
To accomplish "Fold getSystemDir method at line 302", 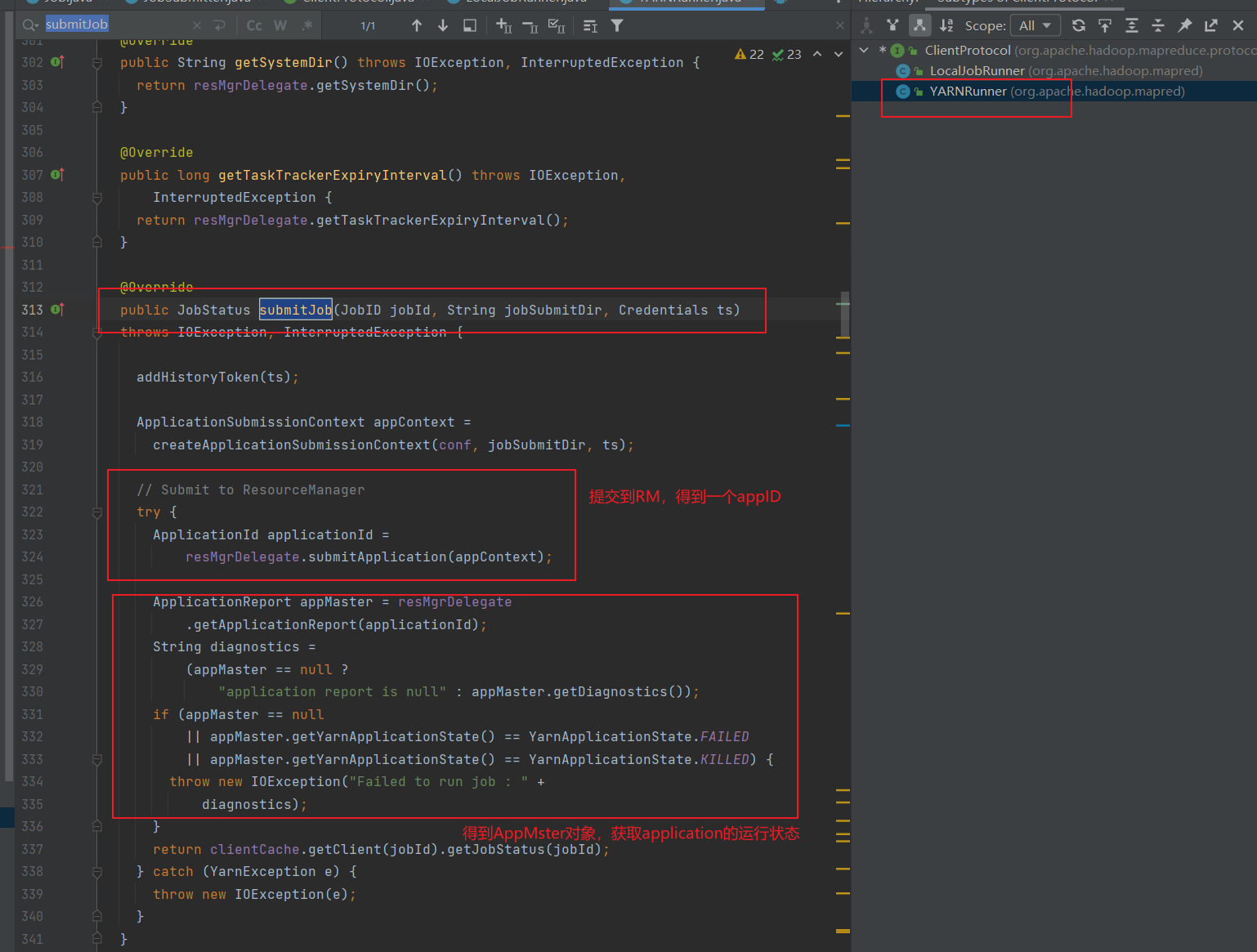I will [97, 63].
